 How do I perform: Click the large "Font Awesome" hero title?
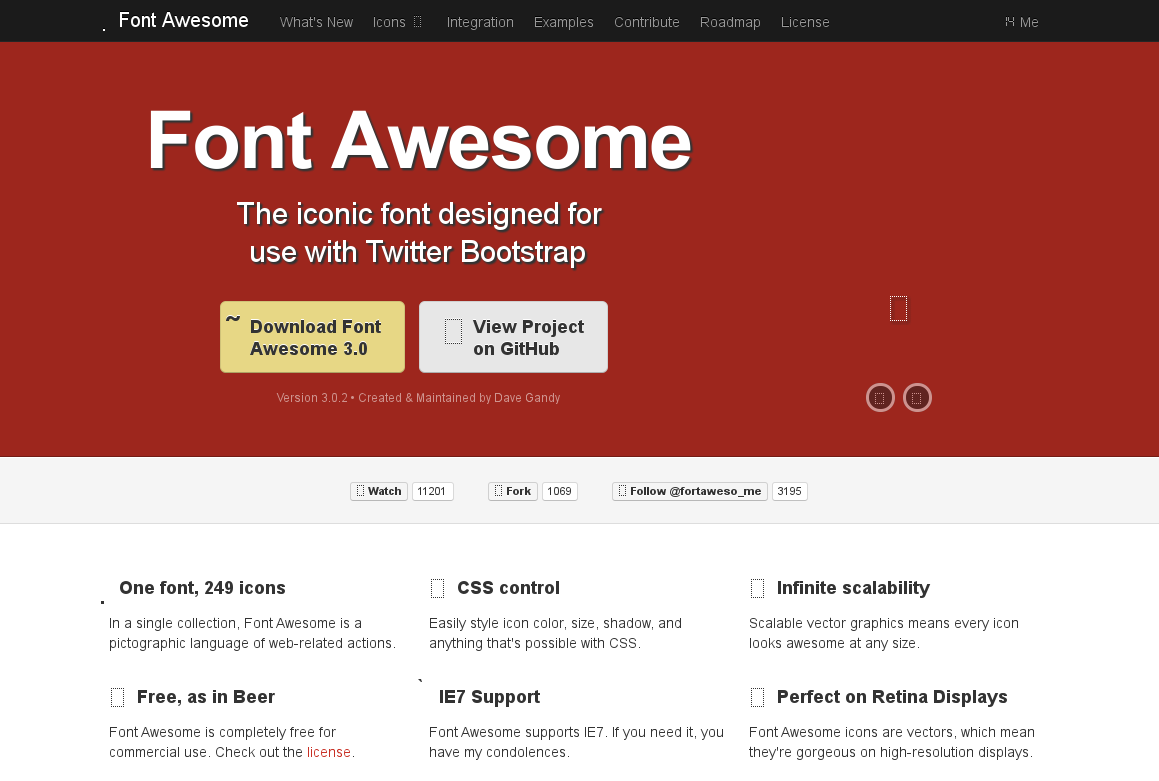point(419,140)
